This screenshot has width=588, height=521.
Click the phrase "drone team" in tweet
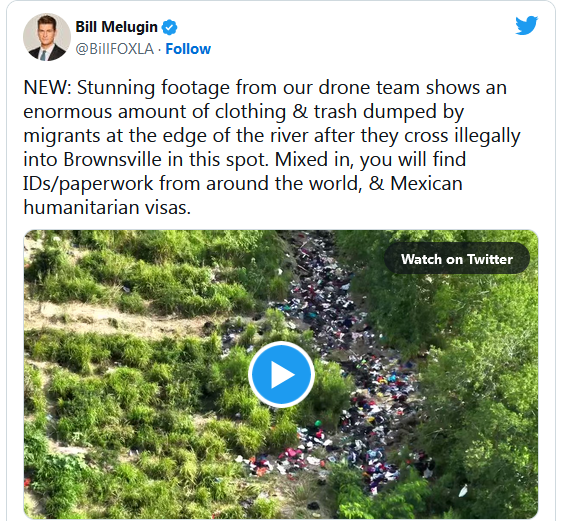pyautogui.click(x=366, y=87)
